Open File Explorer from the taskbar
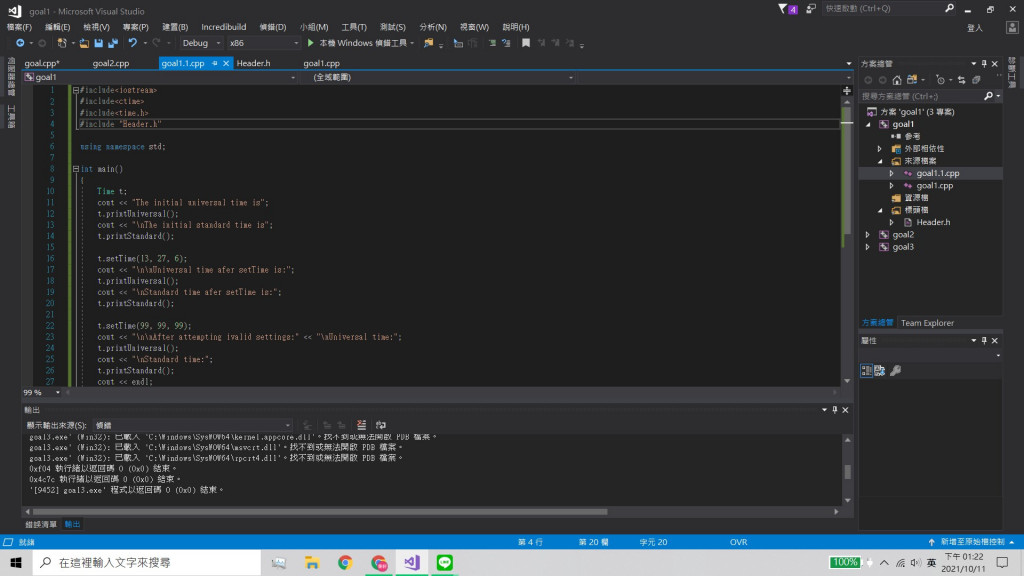 coord(312,562)
